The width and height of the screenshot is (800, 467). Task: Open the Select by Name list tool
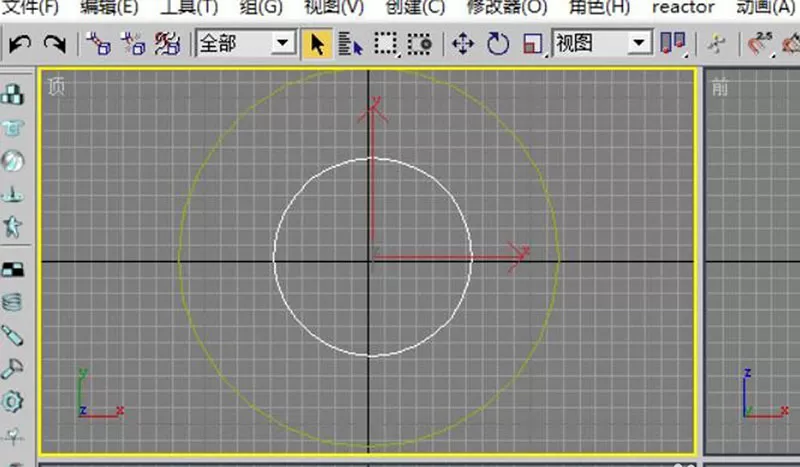click(x=351, y=44)
